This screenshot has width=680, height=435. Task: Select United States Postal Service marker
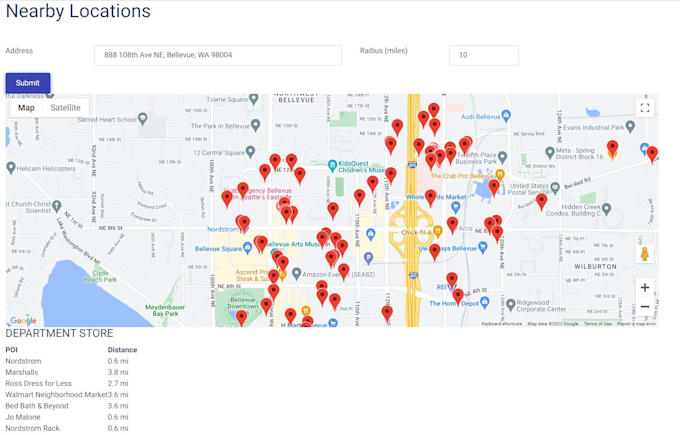click(x=555, y=188)
